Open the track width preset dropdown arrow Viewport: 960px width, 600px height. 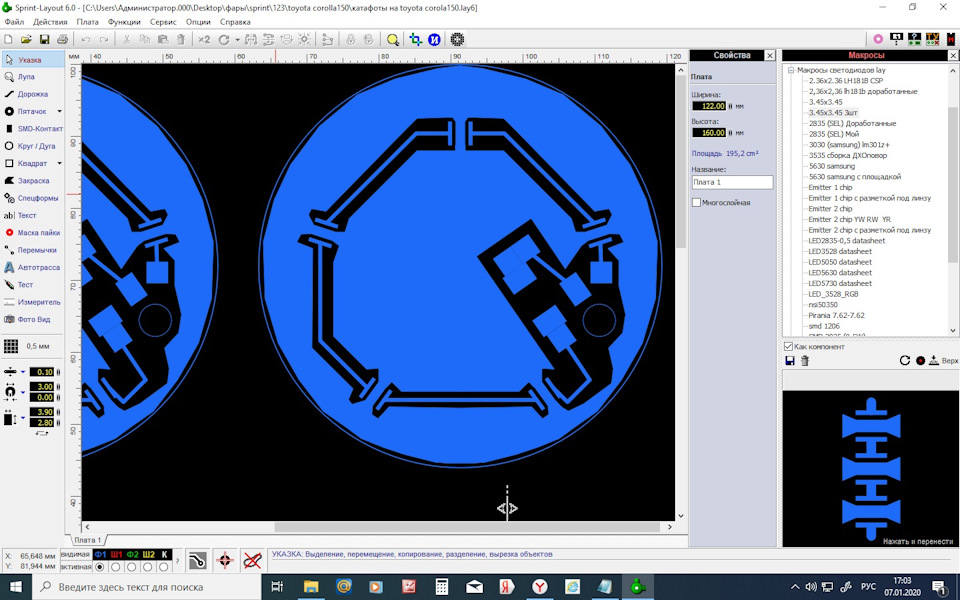coord(23,372)
